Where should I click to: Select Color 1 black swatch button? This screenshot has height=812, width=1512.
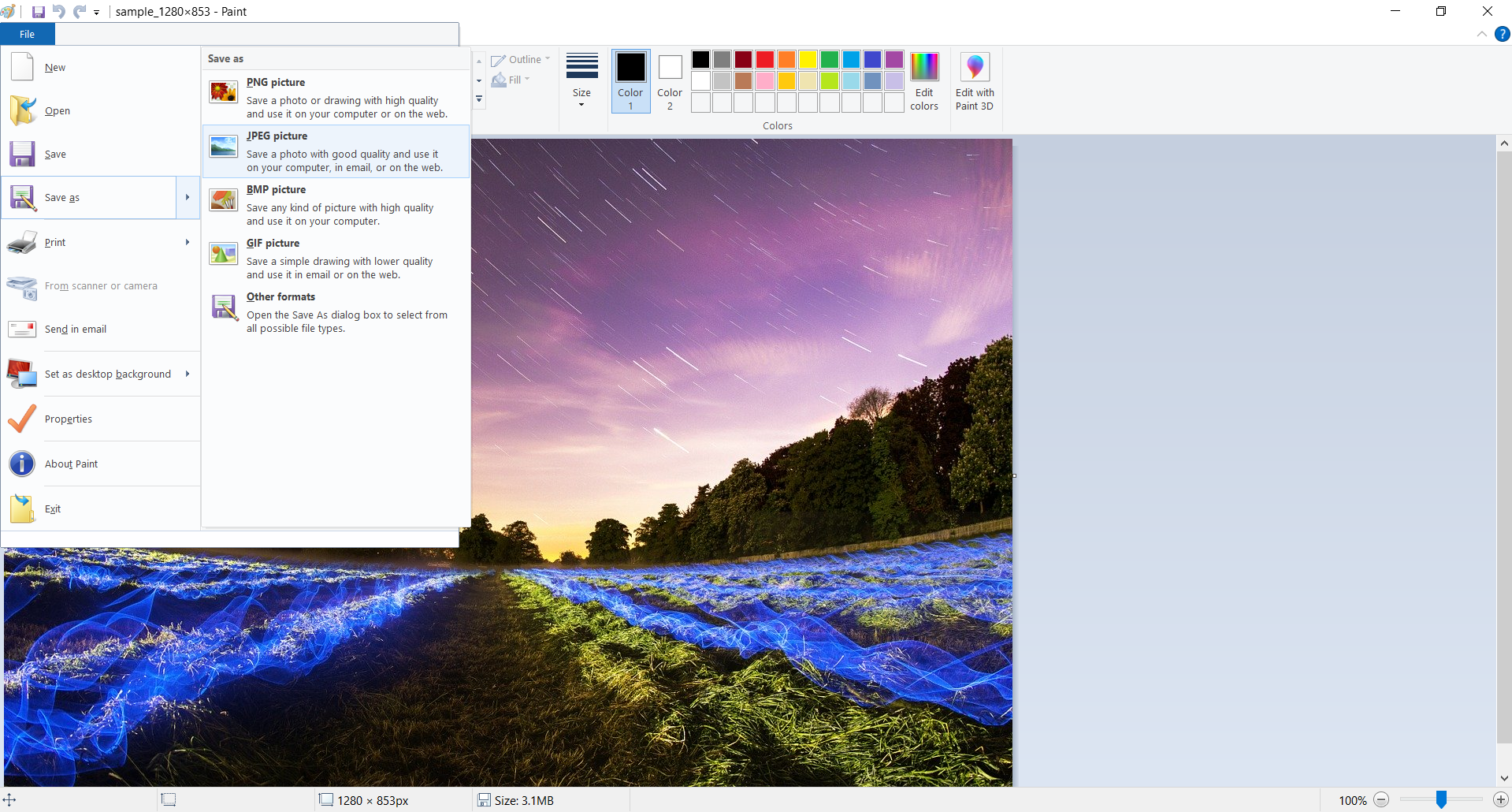[x=630, y=81]
